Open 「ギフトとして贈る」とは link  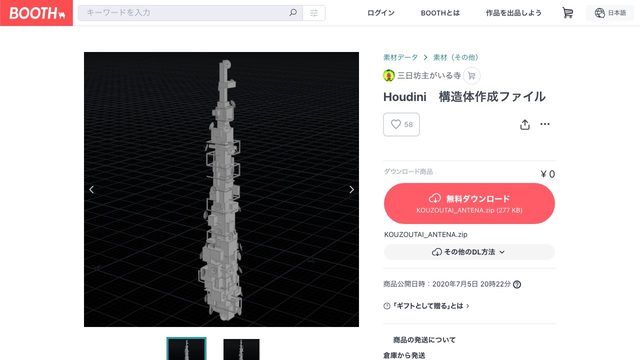click(426, 306)
